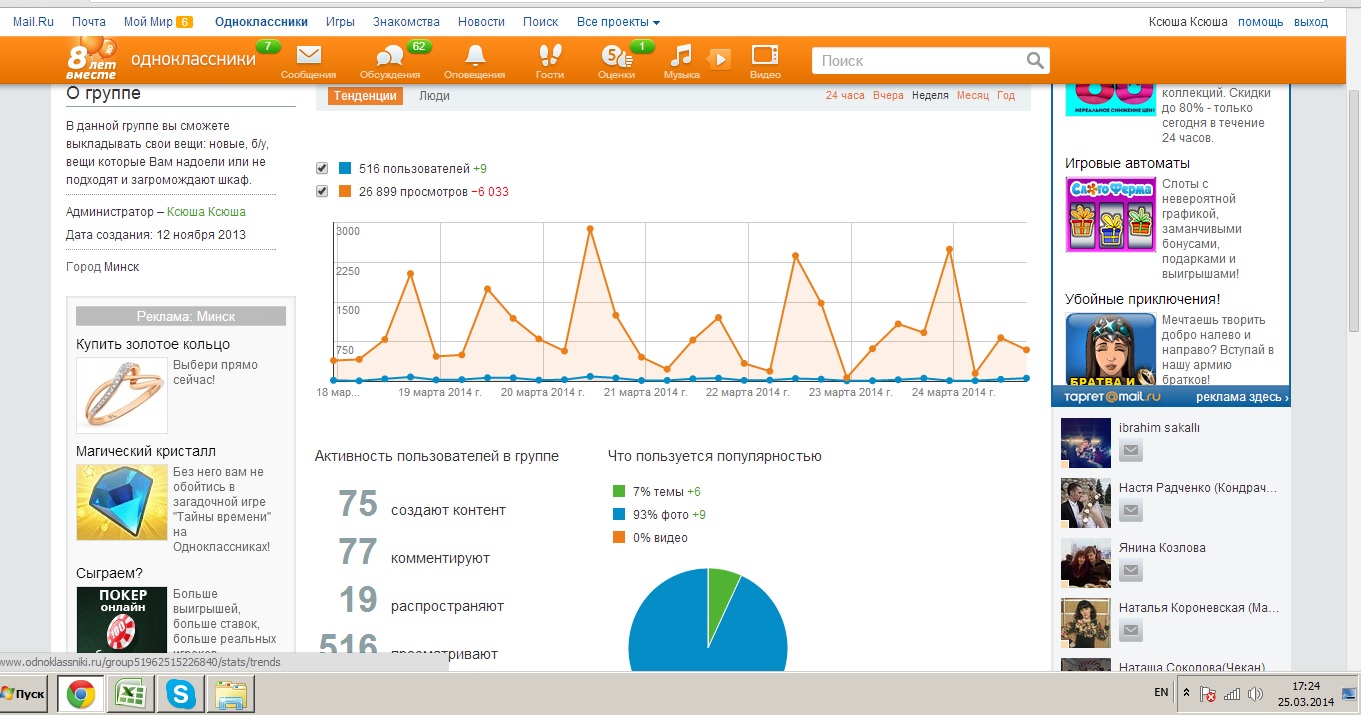
Task: Click the EN language indicator
Action: [1161, 692]
